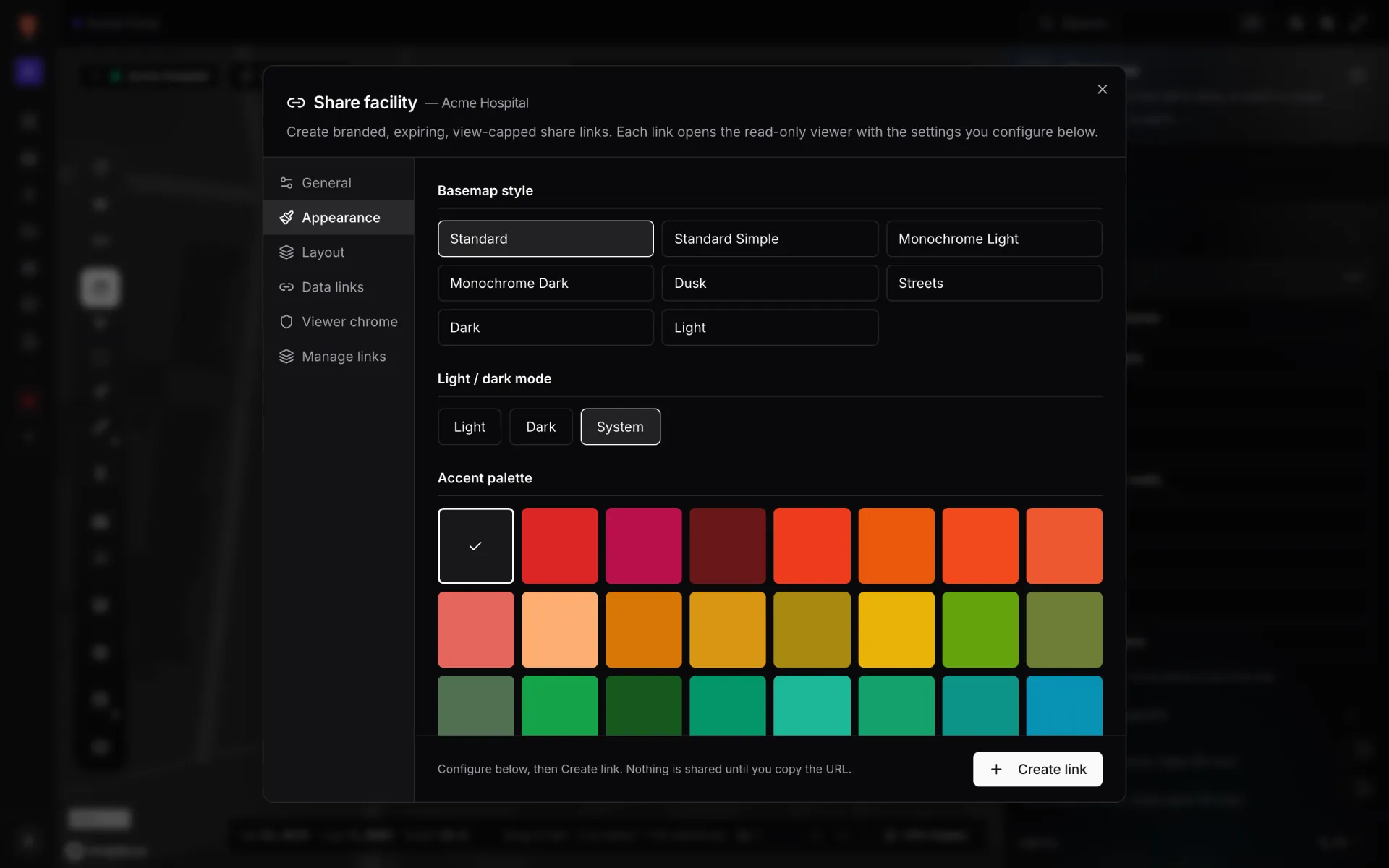
Task: Select the Monochrome Dark basemap
Action: tap(545, 283)
